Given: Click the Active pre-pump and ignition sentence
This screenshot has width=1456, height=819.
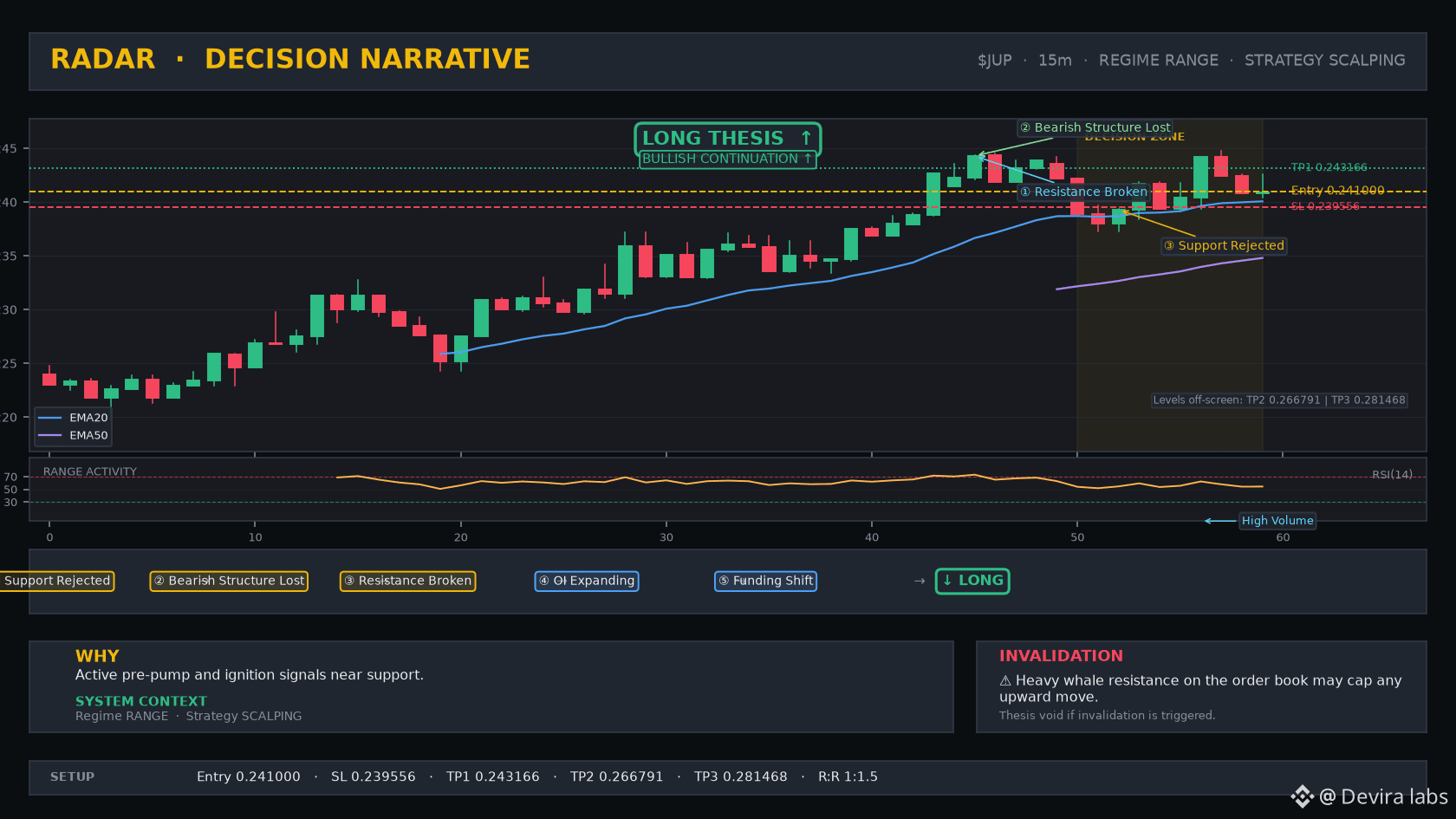Looking at the screenshot, I should tap(250, 675).
